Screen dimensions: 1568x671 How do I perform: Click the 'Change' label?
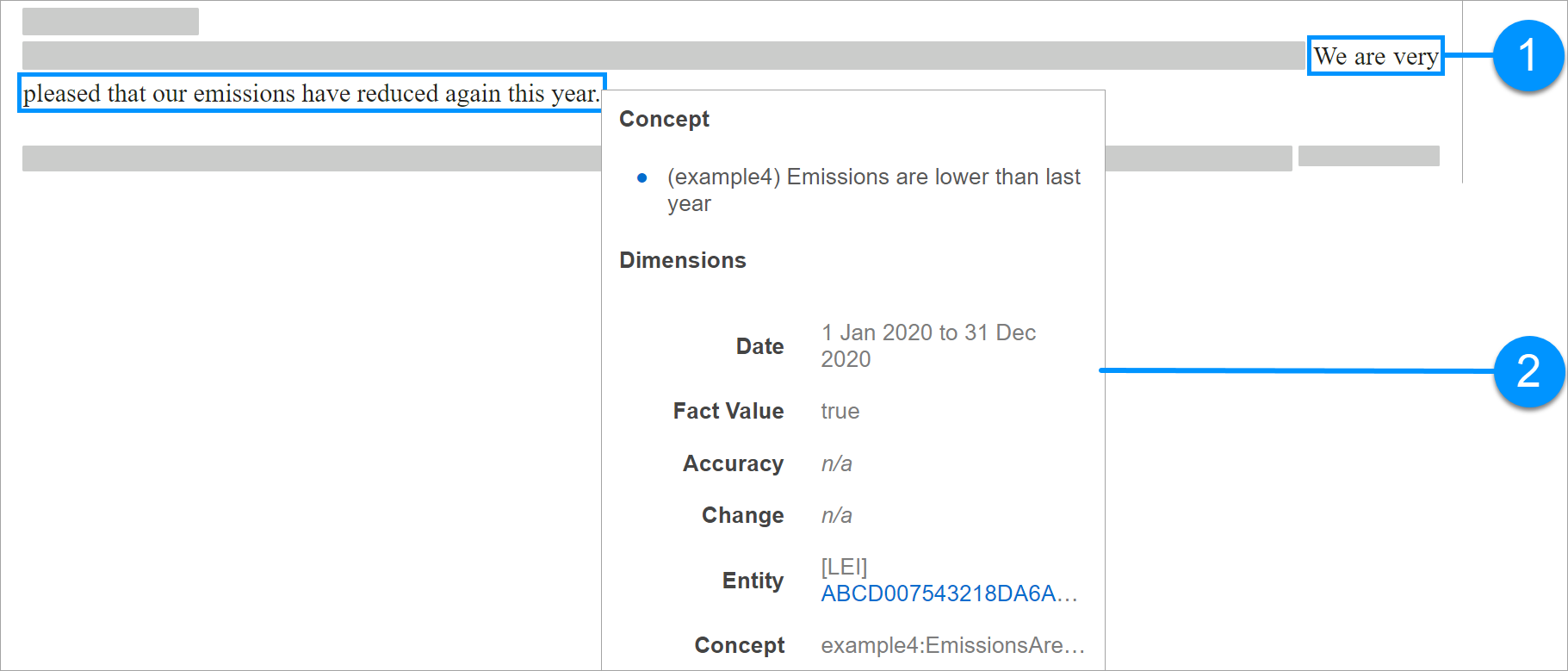pos(742,515)
